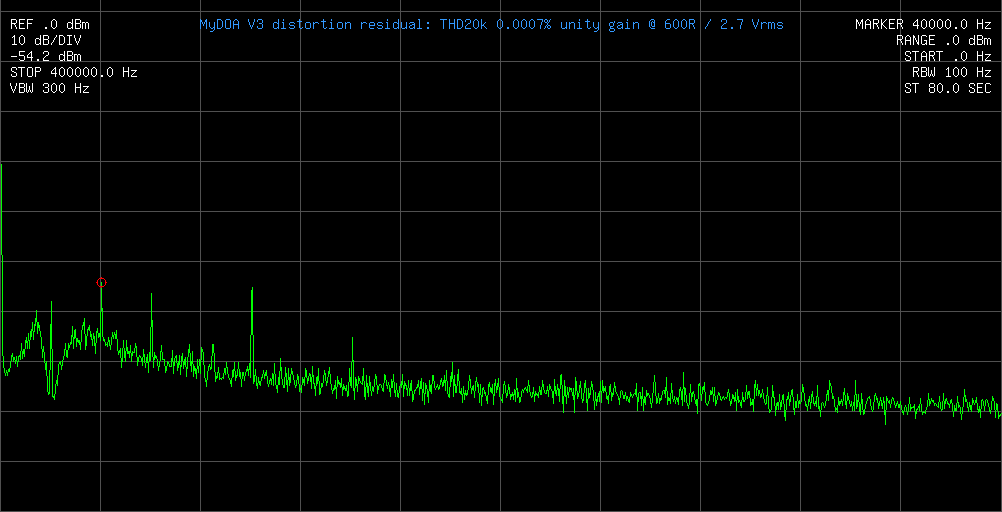Viewport: 1002px width, 512px height.
Task: Click the red circle marker on the trace
Action: tap(101, 283)
